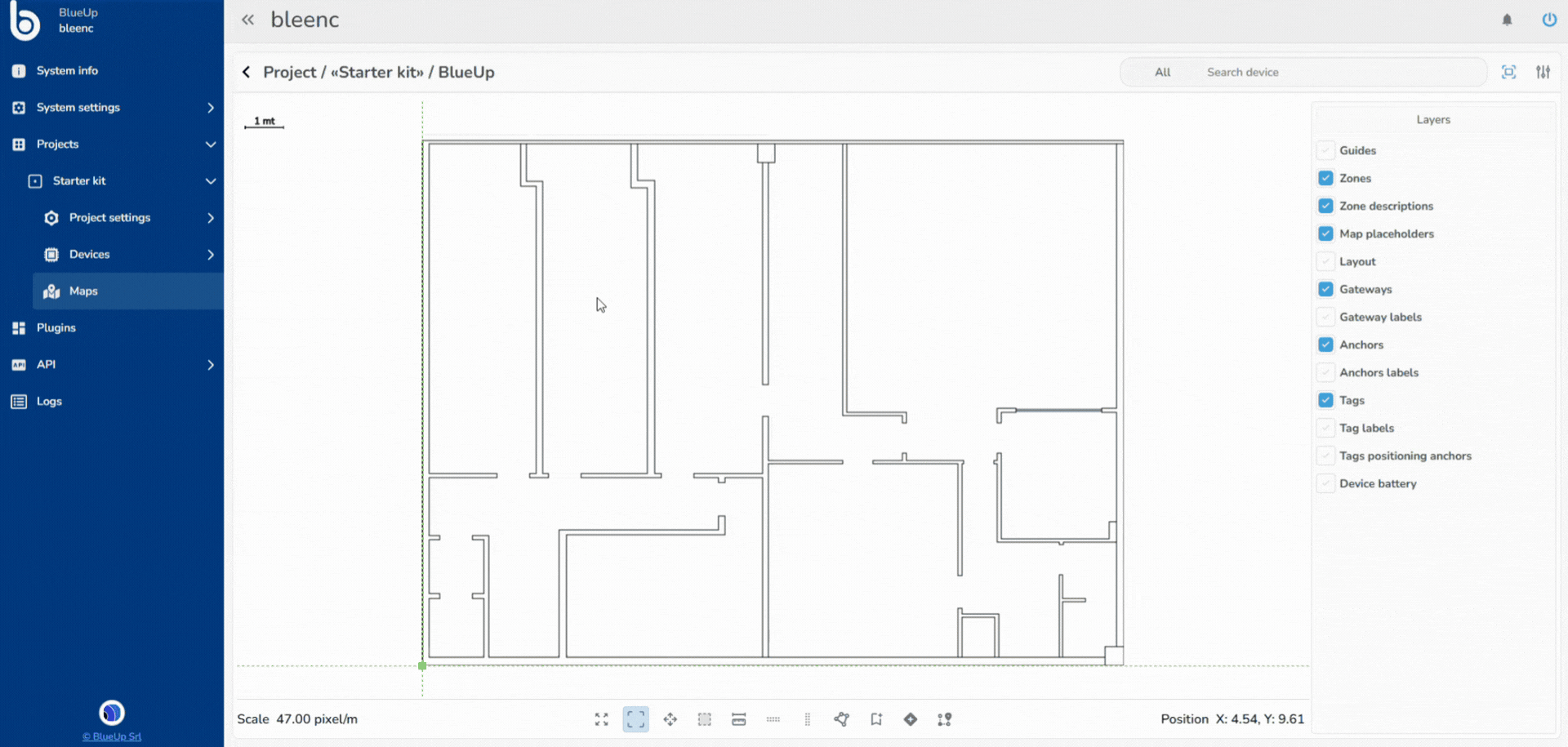This screenshot has width=1568, height=747.
Task: Click the route path pin tool
Action: point(945,719)
